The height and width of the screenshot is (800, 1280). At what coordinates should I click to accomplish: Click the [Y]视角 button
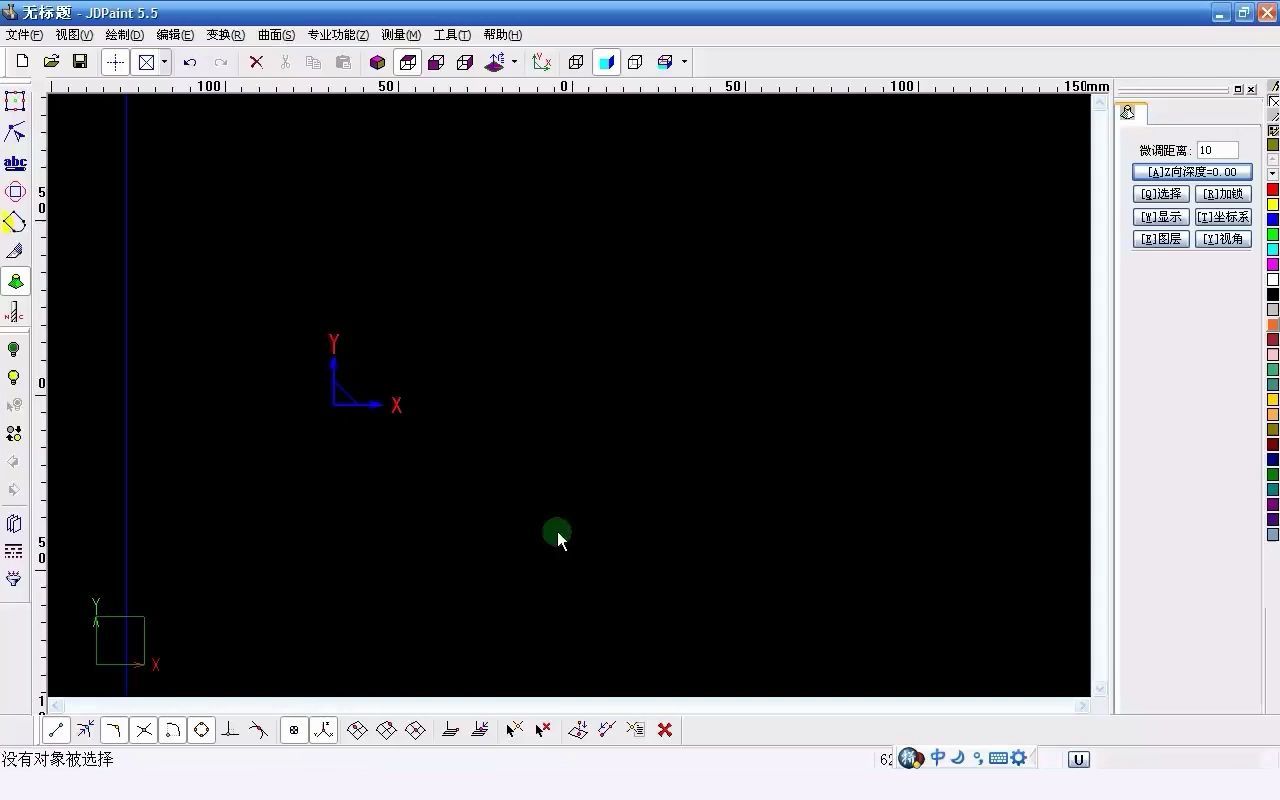coord(1223,239)
